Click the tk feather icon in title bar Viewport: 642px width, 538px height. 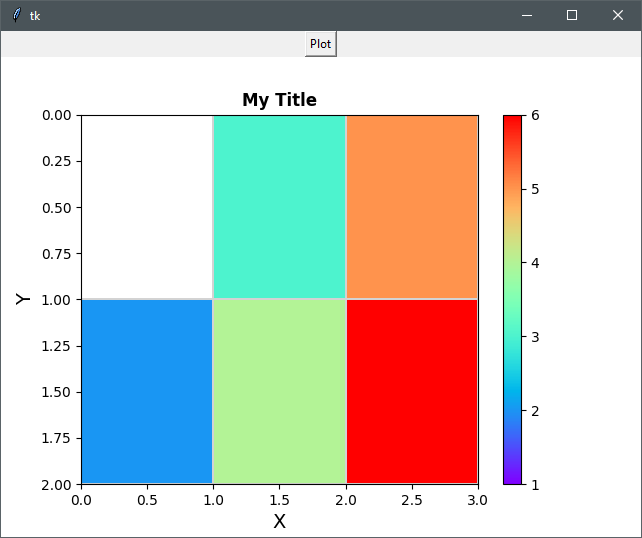click(16, 15)
